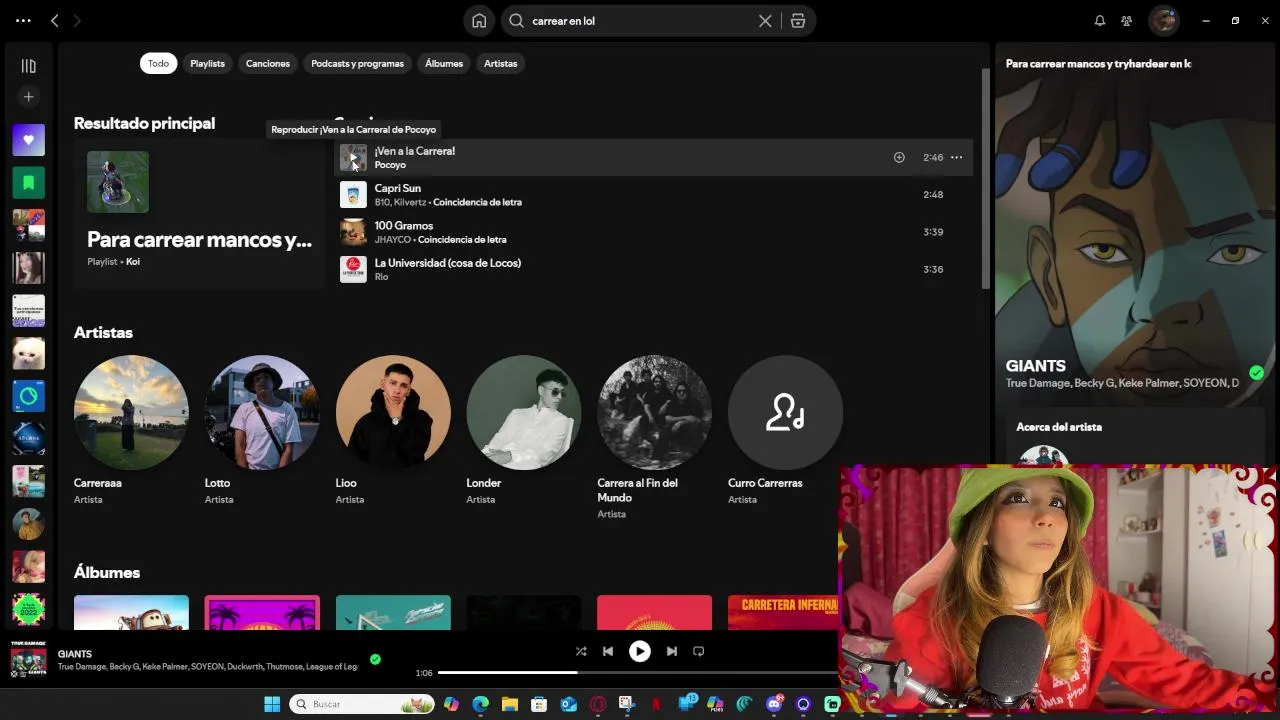Open the three-dots app menu

coord(23,21)
